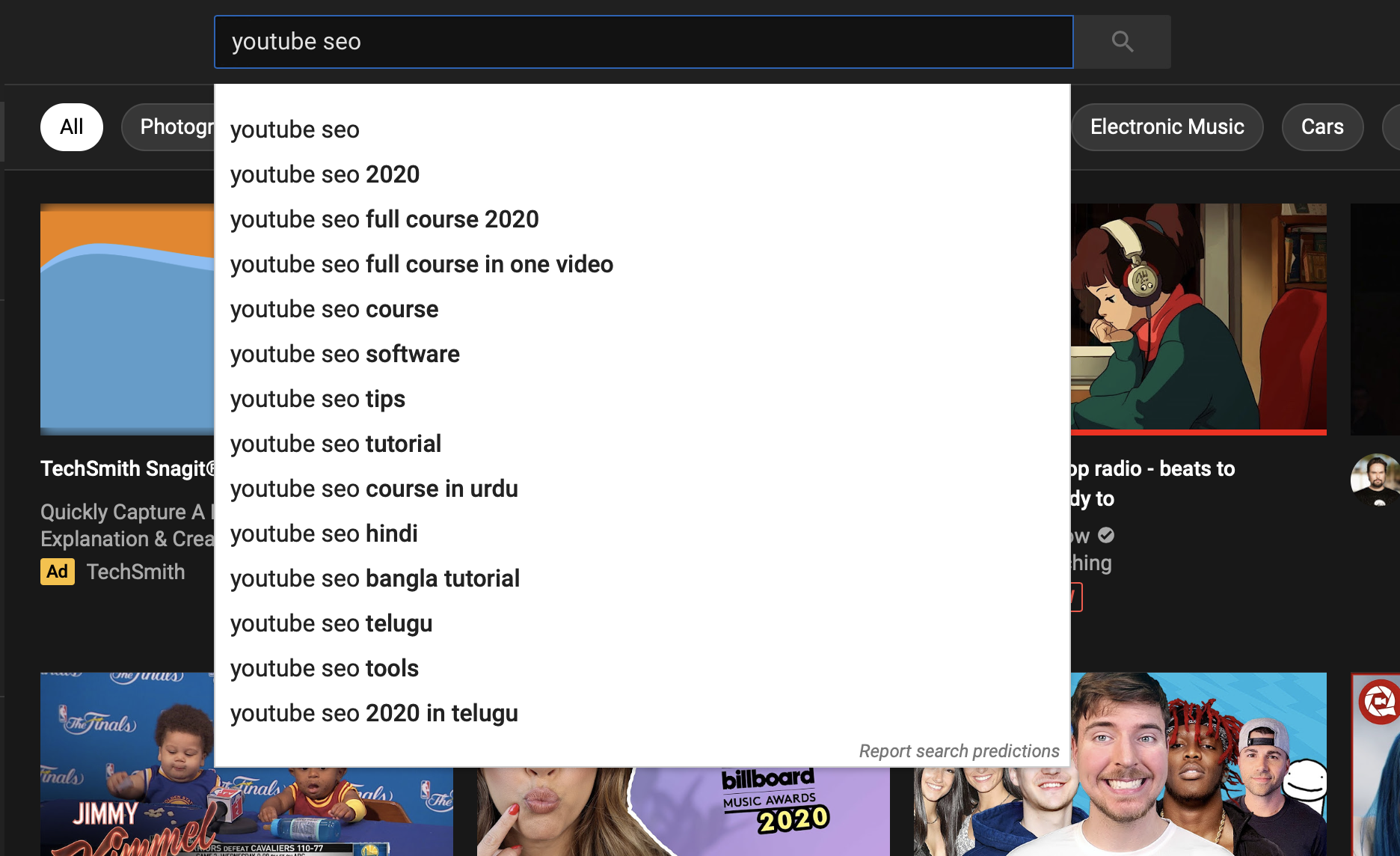
Task: Open the 'radio - beats to' video title
Action: (1152, 483)
